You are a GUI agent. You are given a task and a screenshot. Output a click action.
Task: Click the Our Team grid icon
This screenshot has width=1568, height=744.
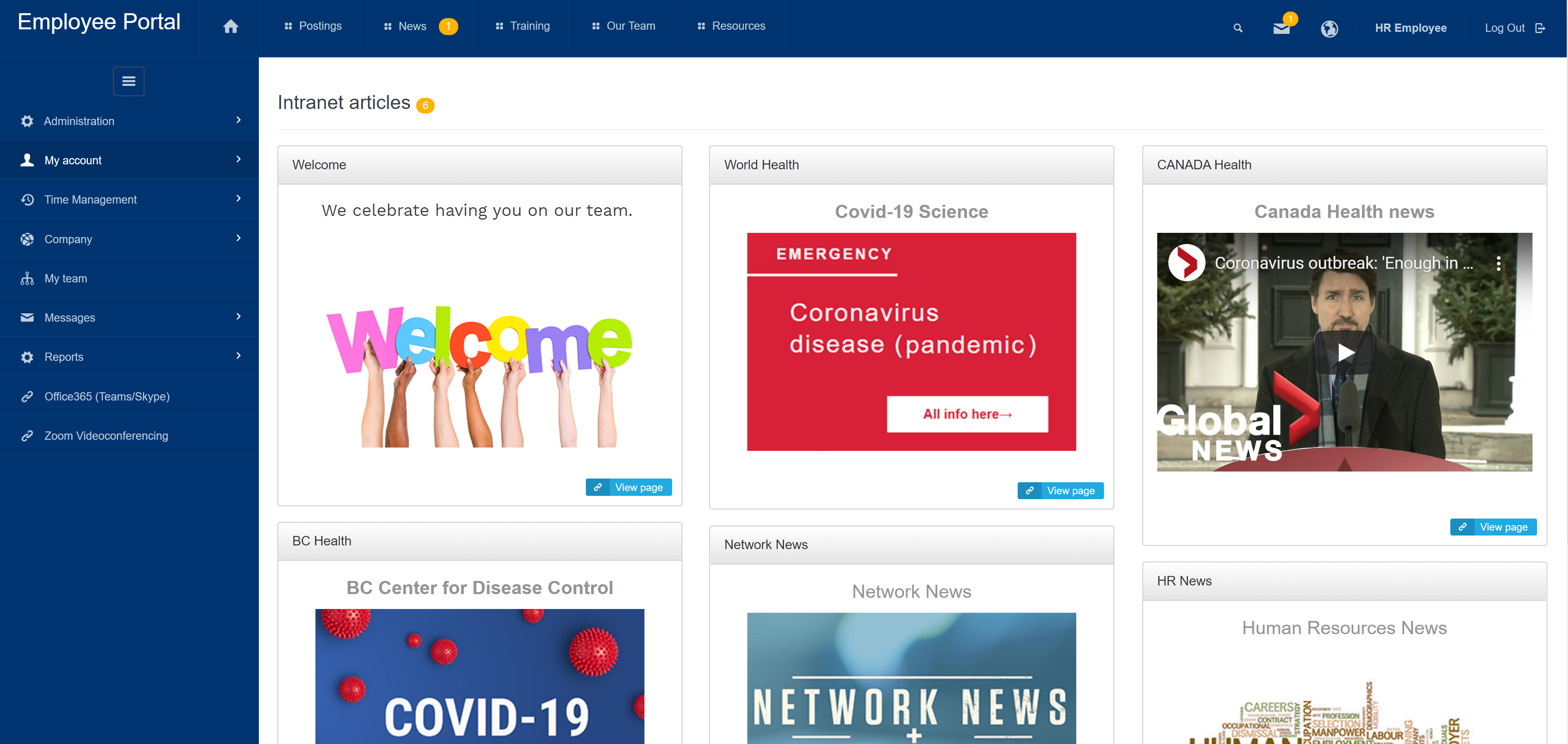click(595, 26)
